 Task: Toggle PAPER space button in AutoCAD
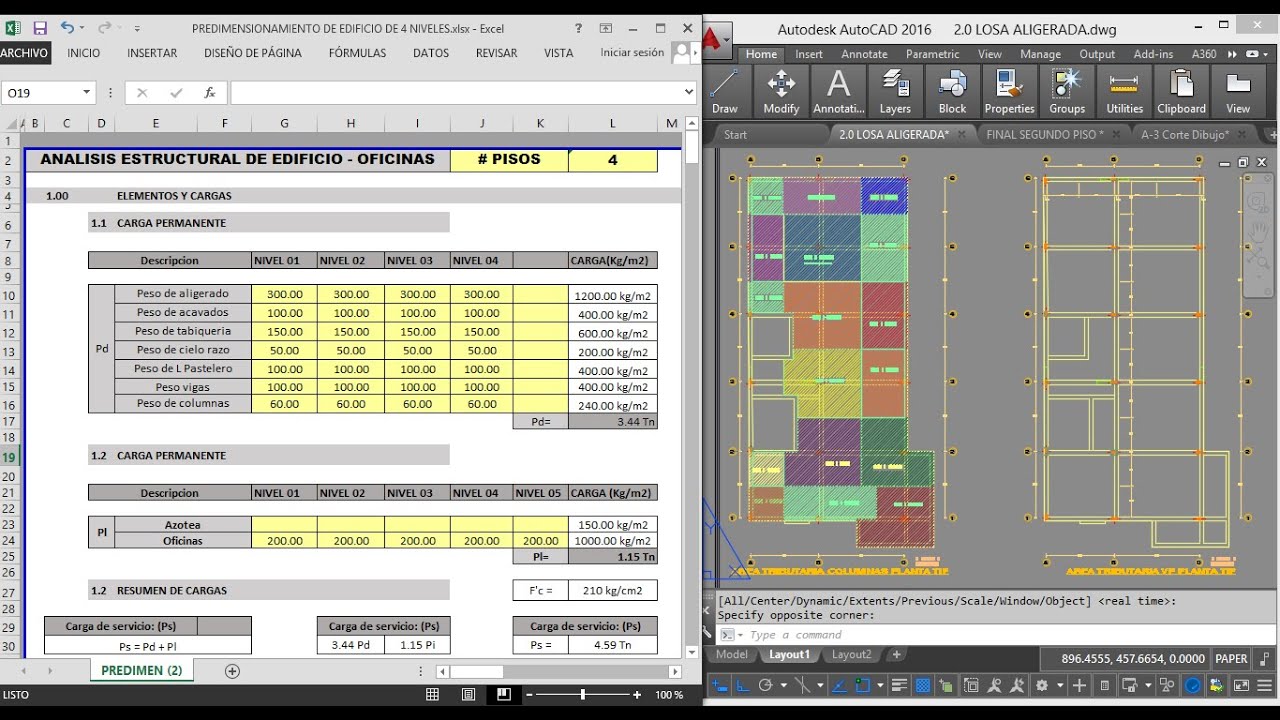click(1231, 659)
